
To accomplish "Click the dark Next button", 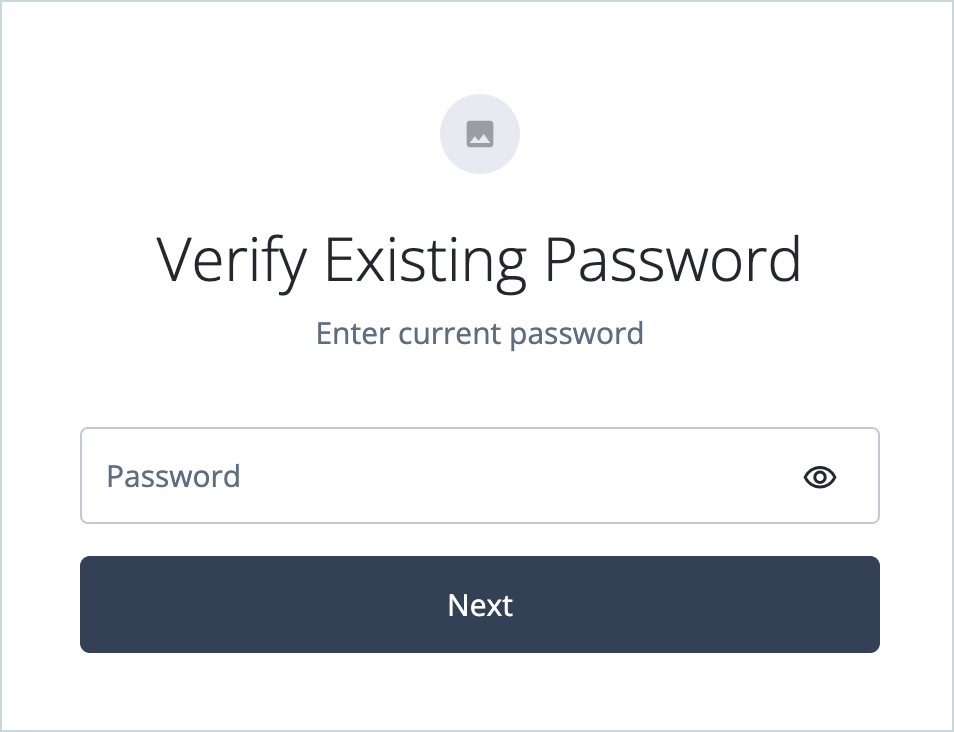I will (x=480, y=604).
